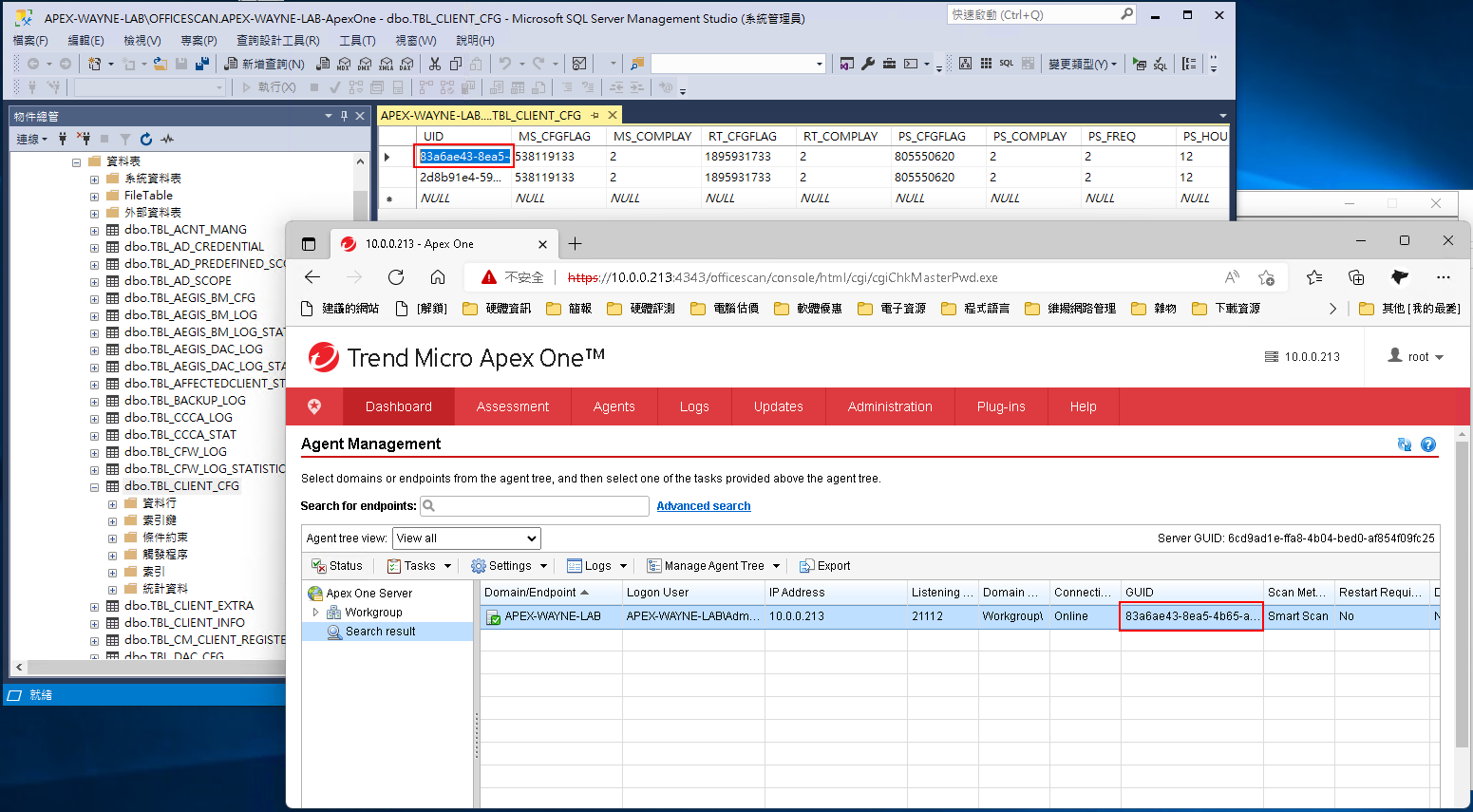
Task: Select the Search result node in agent tree
Action: coord(380,632)
